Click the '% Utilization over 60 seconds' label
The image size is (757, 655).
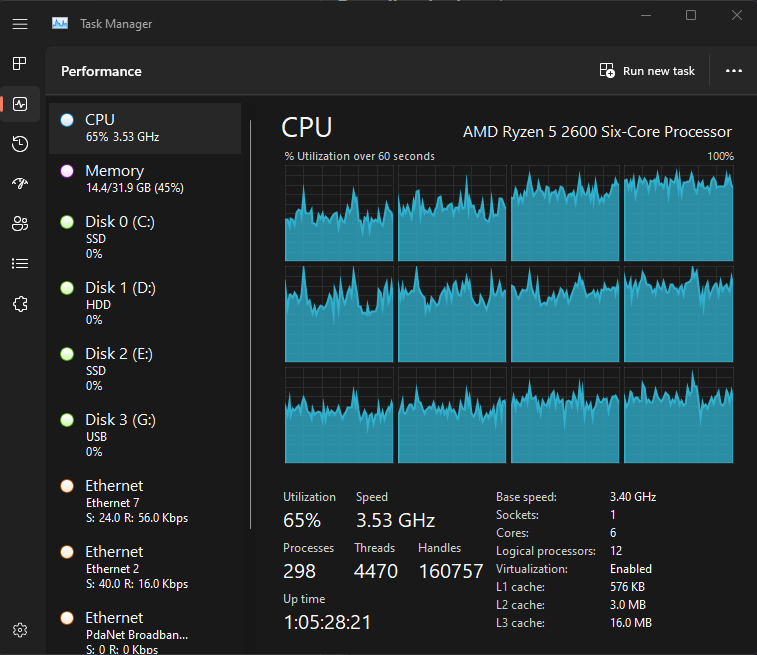(x=360, y=156)
